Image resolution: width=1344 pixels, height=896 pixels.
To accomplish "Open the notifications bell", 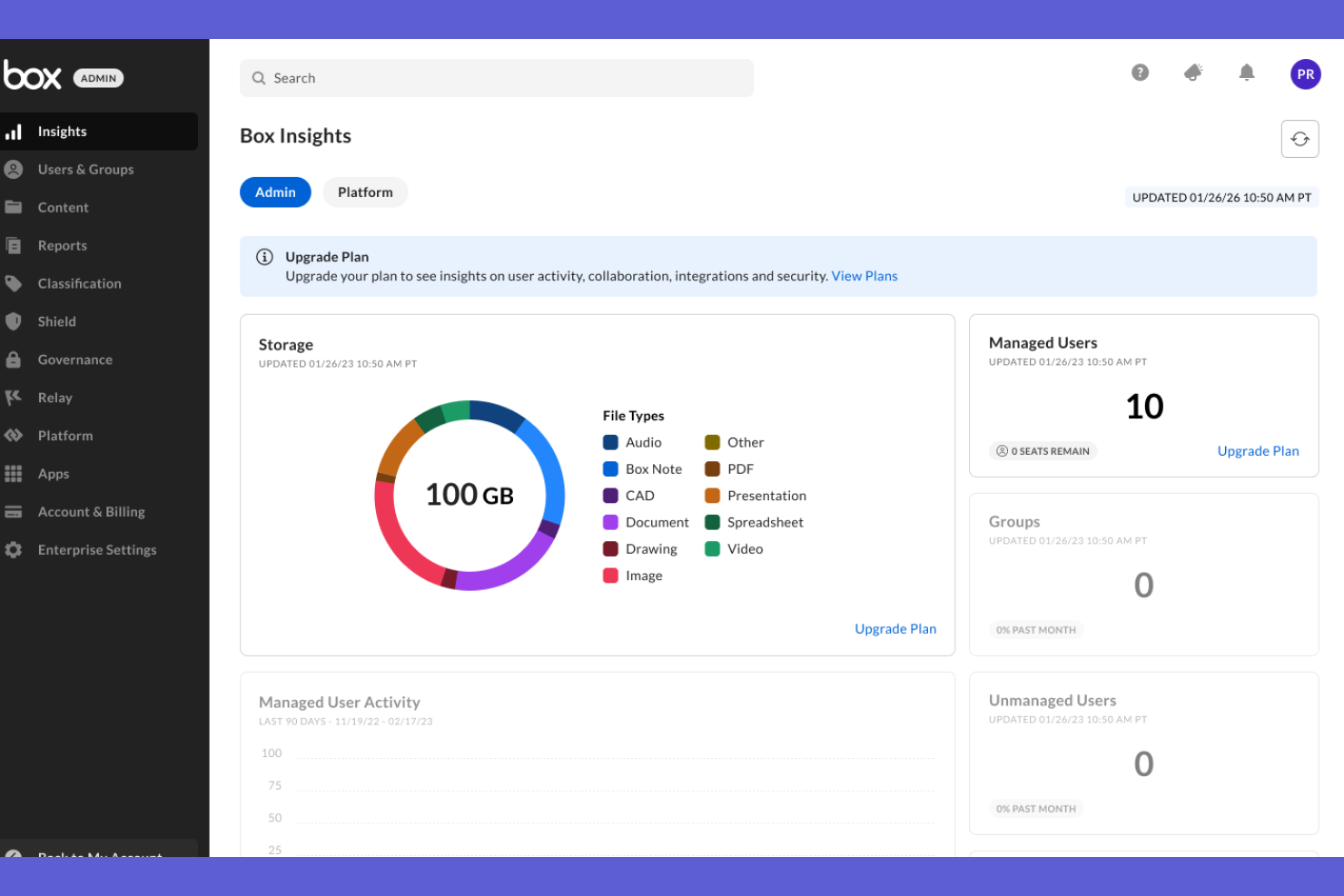I will click(1247, 73).
